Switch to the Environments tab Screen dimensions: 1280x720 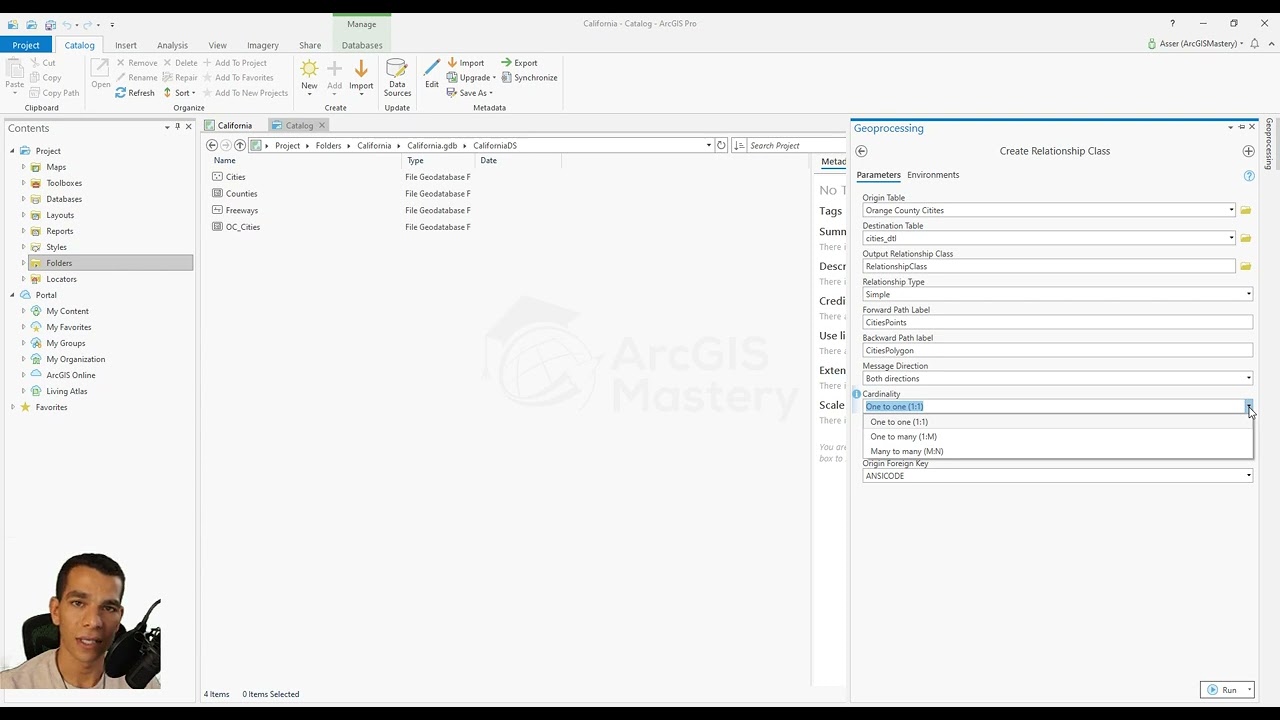(x=933, y=175)
